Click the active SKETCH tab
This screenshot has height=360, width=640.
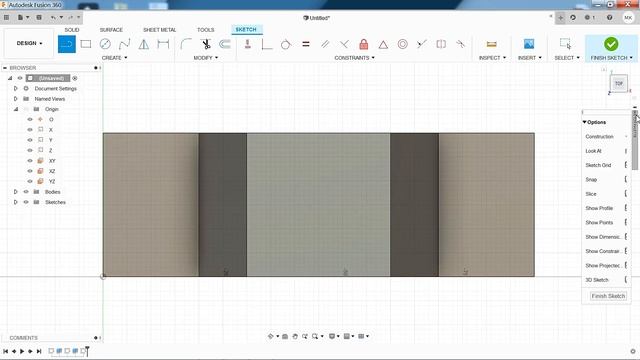coord(246,29)
